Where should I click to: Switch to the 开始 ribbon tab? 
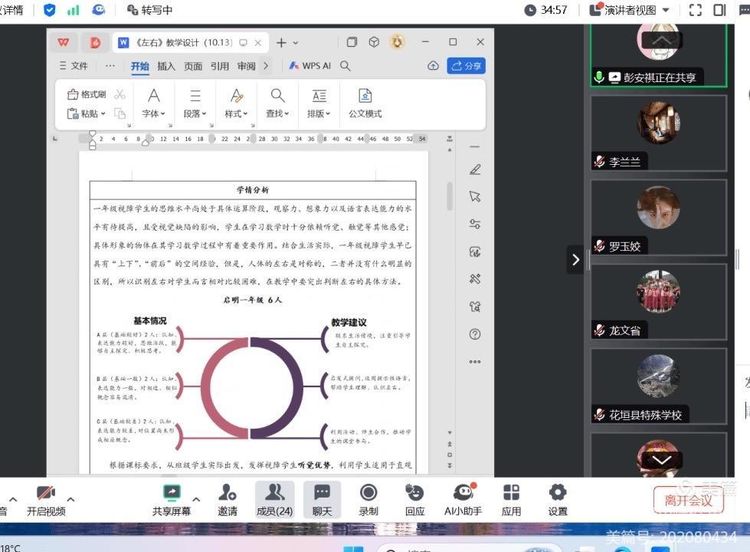coord(140,66)
